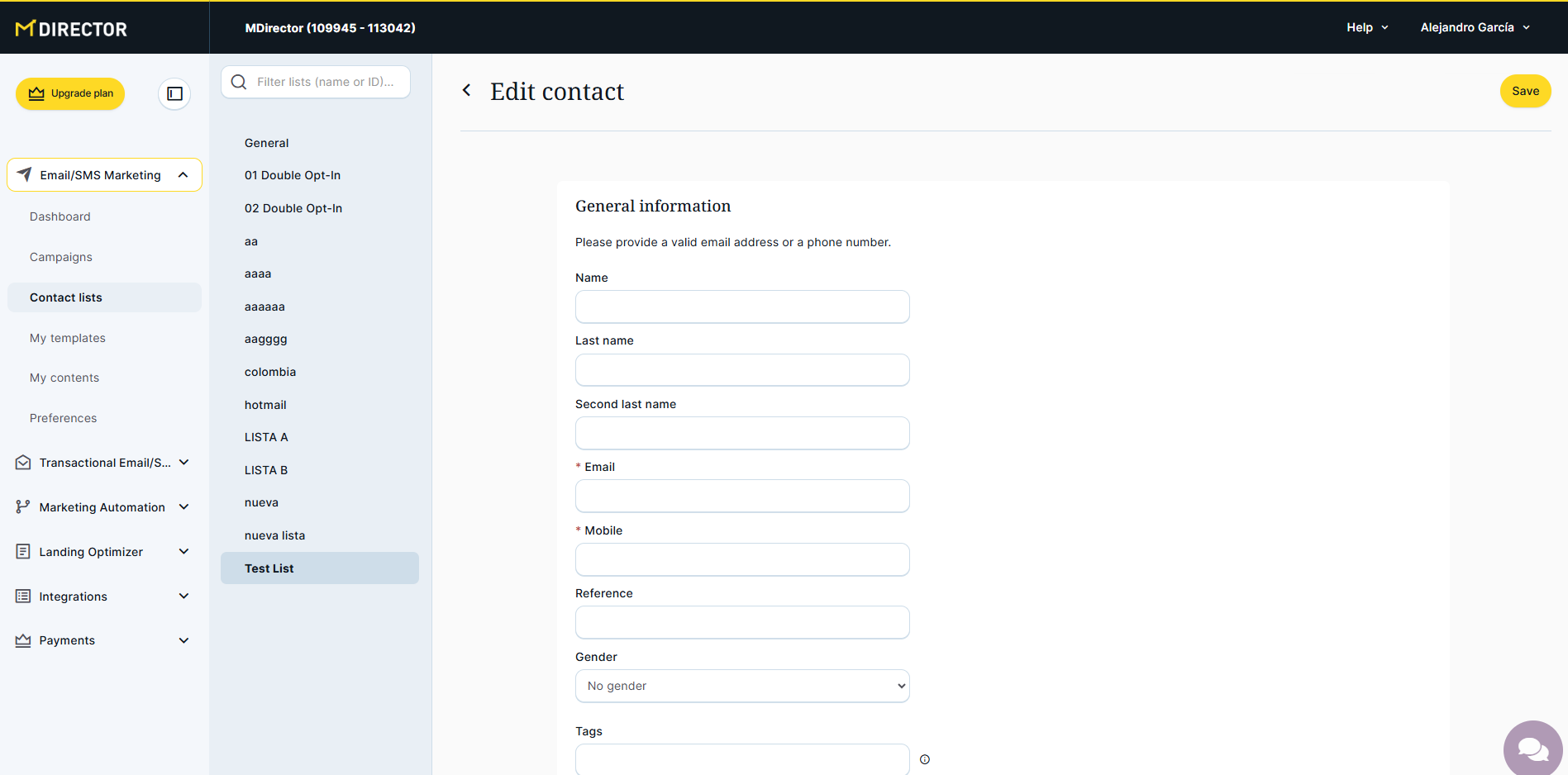Click the Tags info icon
Screen dimensions: 1568x775
tap(925, 759)
